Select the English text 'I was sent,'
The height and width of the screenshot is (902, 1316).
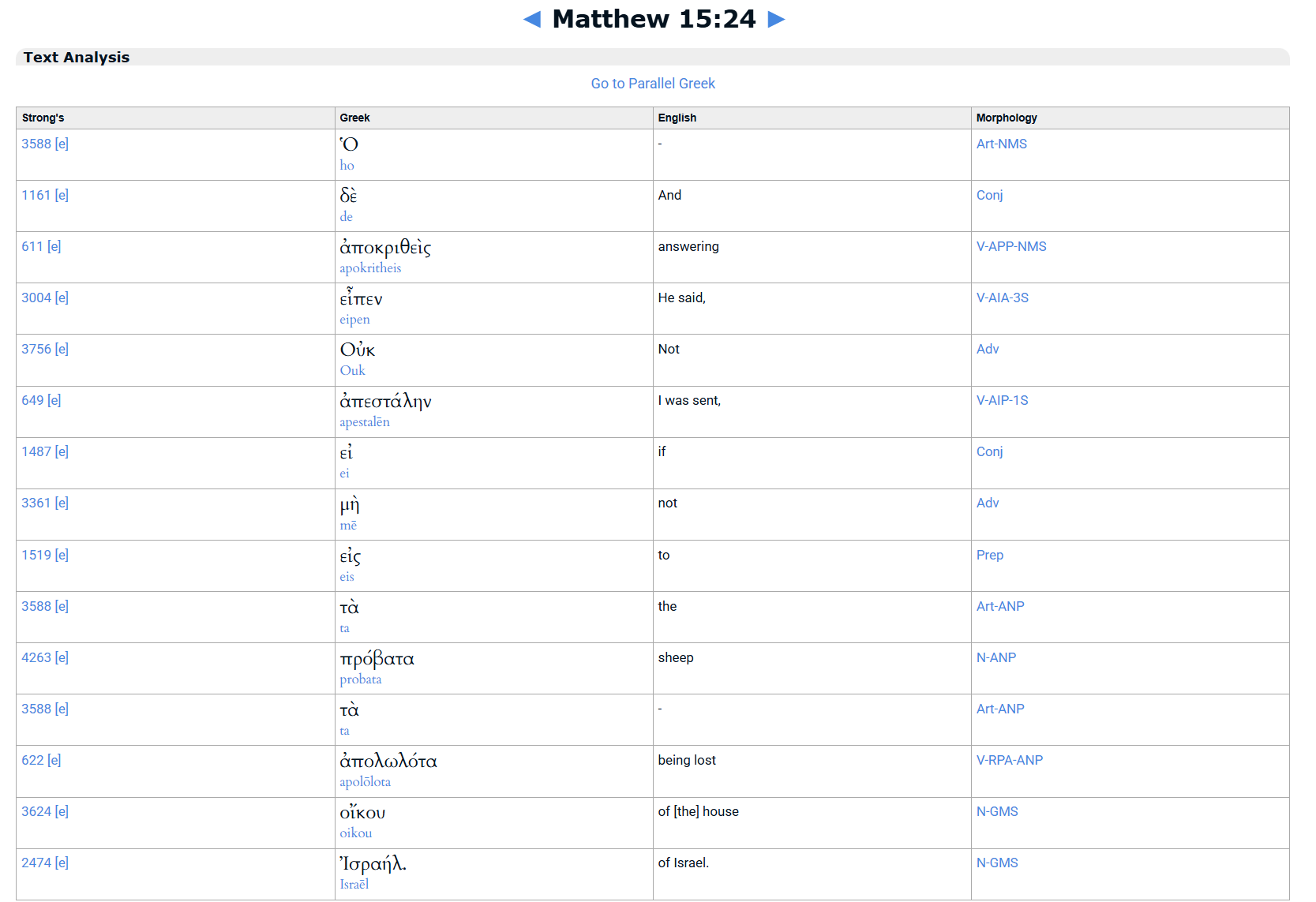[x=689, y=400]
